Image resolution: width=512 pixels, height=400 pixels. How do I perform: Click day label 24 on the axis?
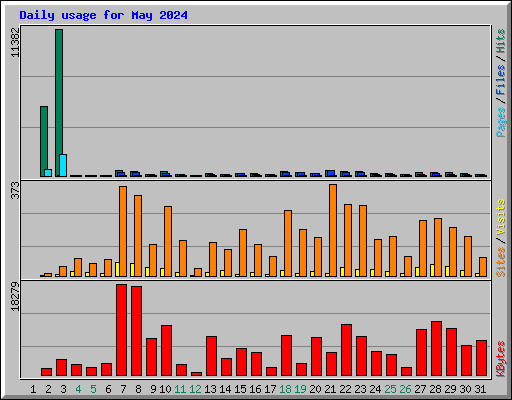click(x=375, y=389)
